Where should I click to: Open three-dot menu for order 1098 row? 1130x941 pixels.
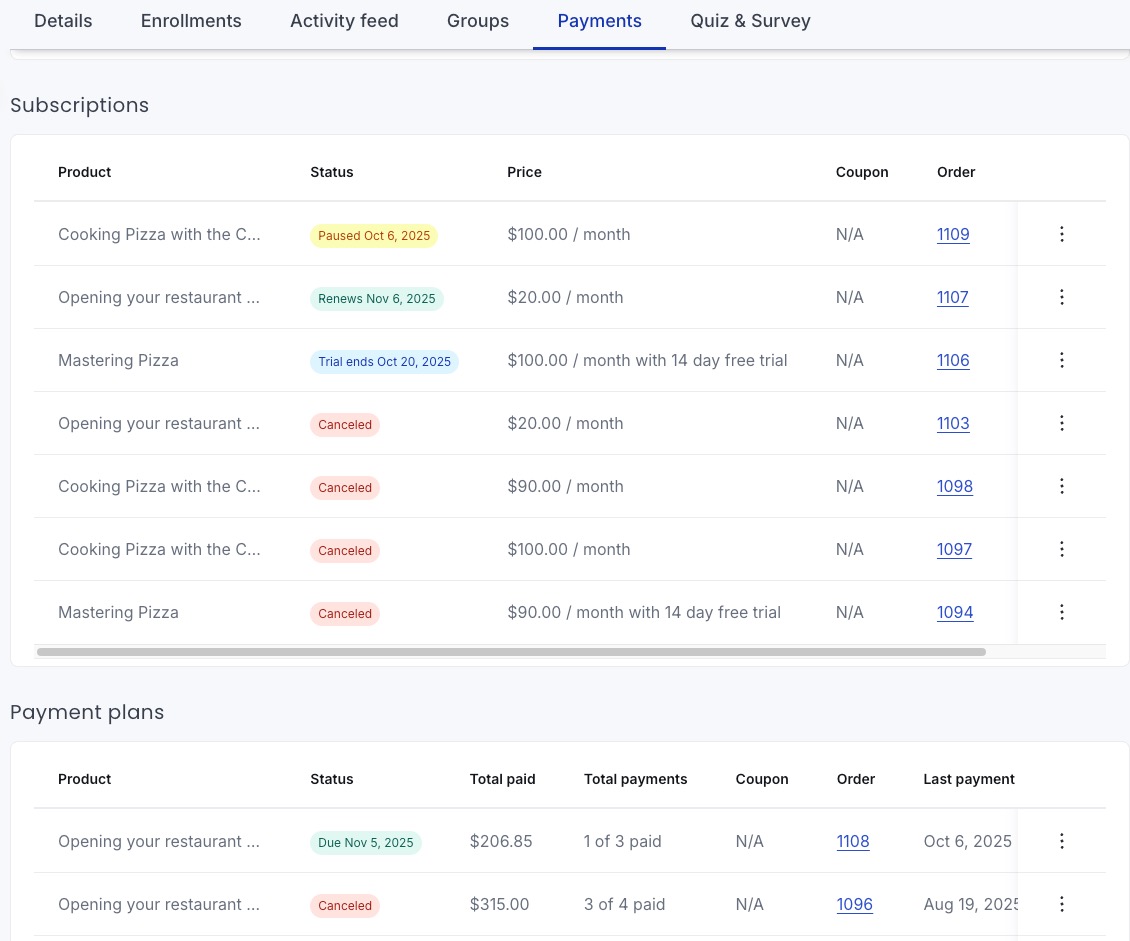(x=1062, y=486)
